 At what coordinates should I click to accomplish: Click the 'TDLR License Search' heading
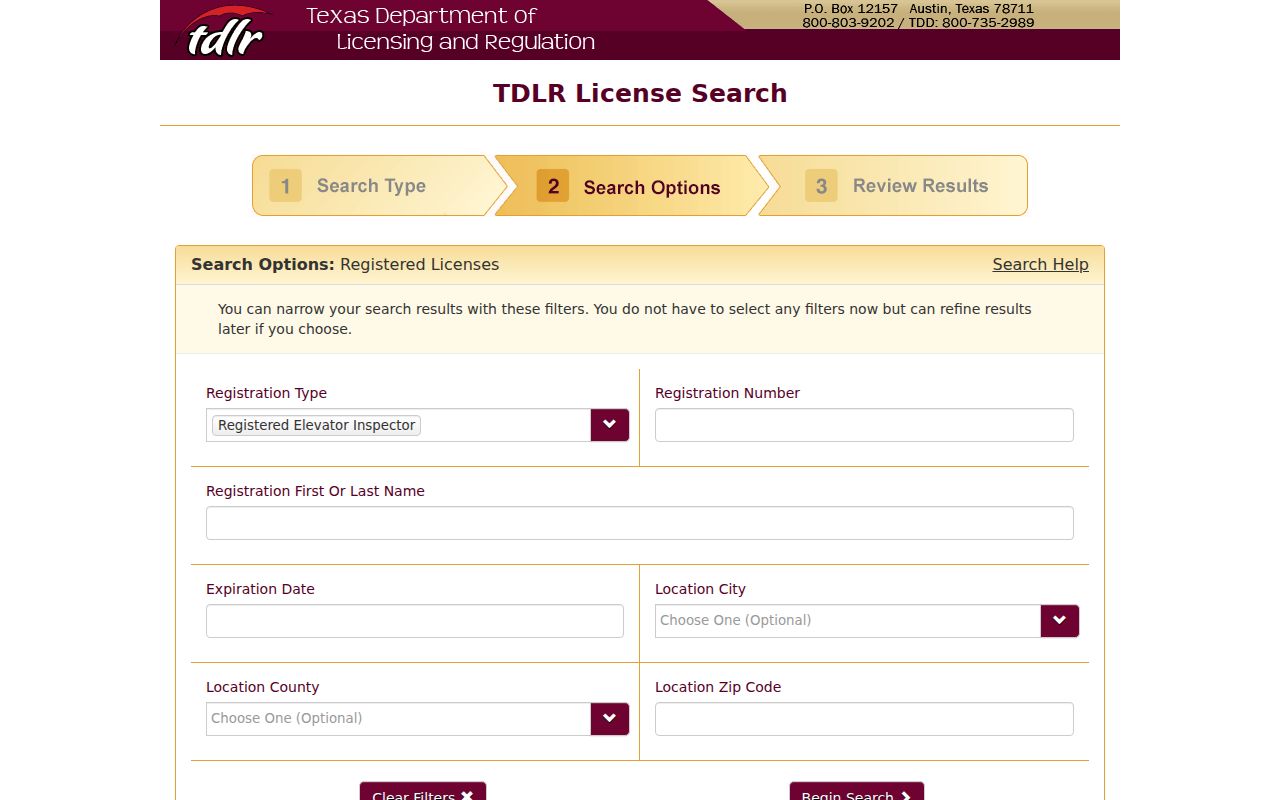tap(640, 93)
